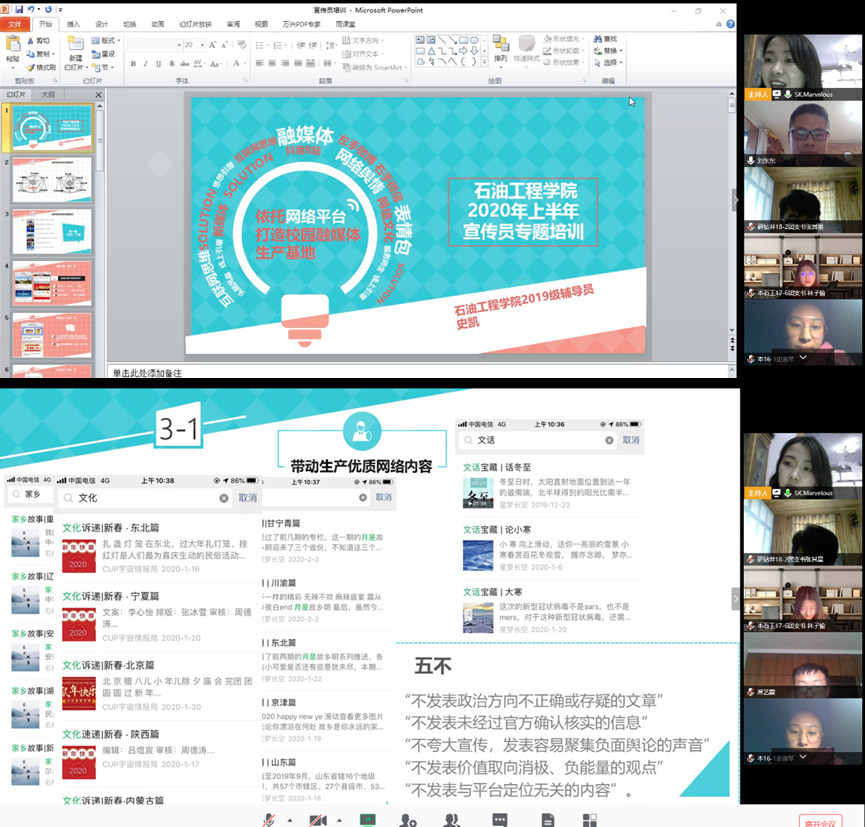Click the green share screen icon
The width and height of the screenshot is (865, 827).
point(368,819)
